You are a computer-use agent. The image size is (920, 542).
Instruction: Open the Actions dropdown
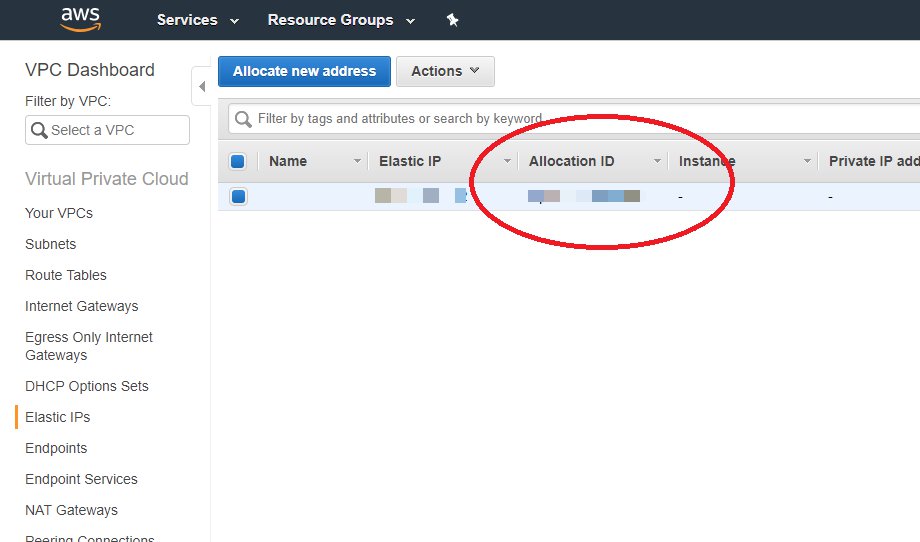click(445, 72)
